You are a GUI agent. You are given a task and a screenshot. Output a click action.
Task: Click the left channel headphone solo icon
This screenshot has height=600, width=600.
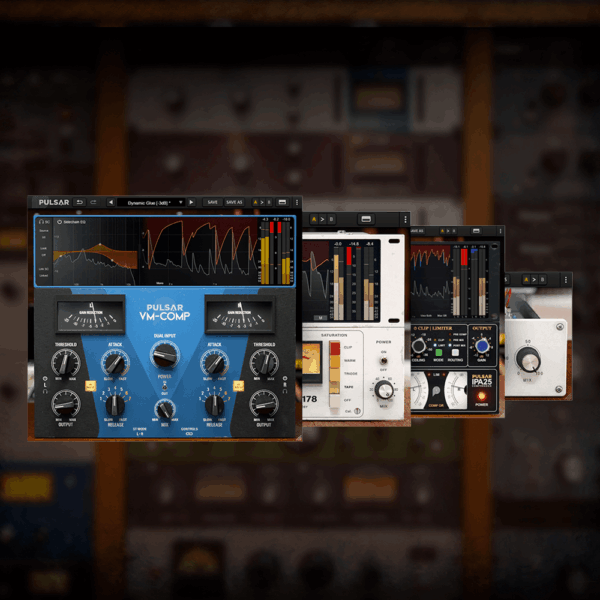click(x=45, y=391)
